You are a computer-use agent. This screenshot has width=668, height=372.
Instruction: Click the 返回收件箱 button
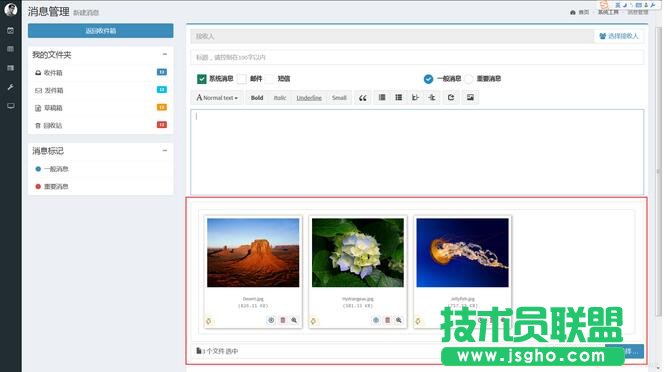[x=101, y=31]
